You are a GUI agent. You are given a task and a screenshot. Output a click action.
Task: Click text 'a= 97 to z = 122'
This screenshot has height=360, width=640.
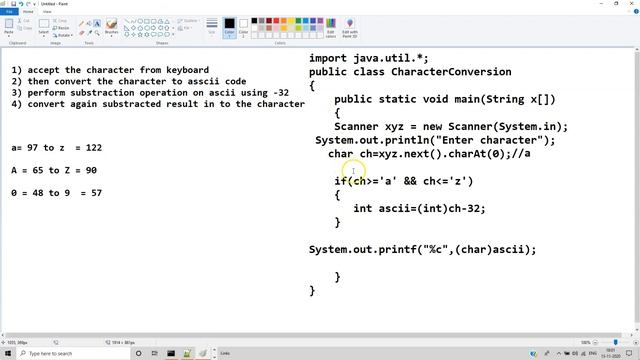coord(56,148)
